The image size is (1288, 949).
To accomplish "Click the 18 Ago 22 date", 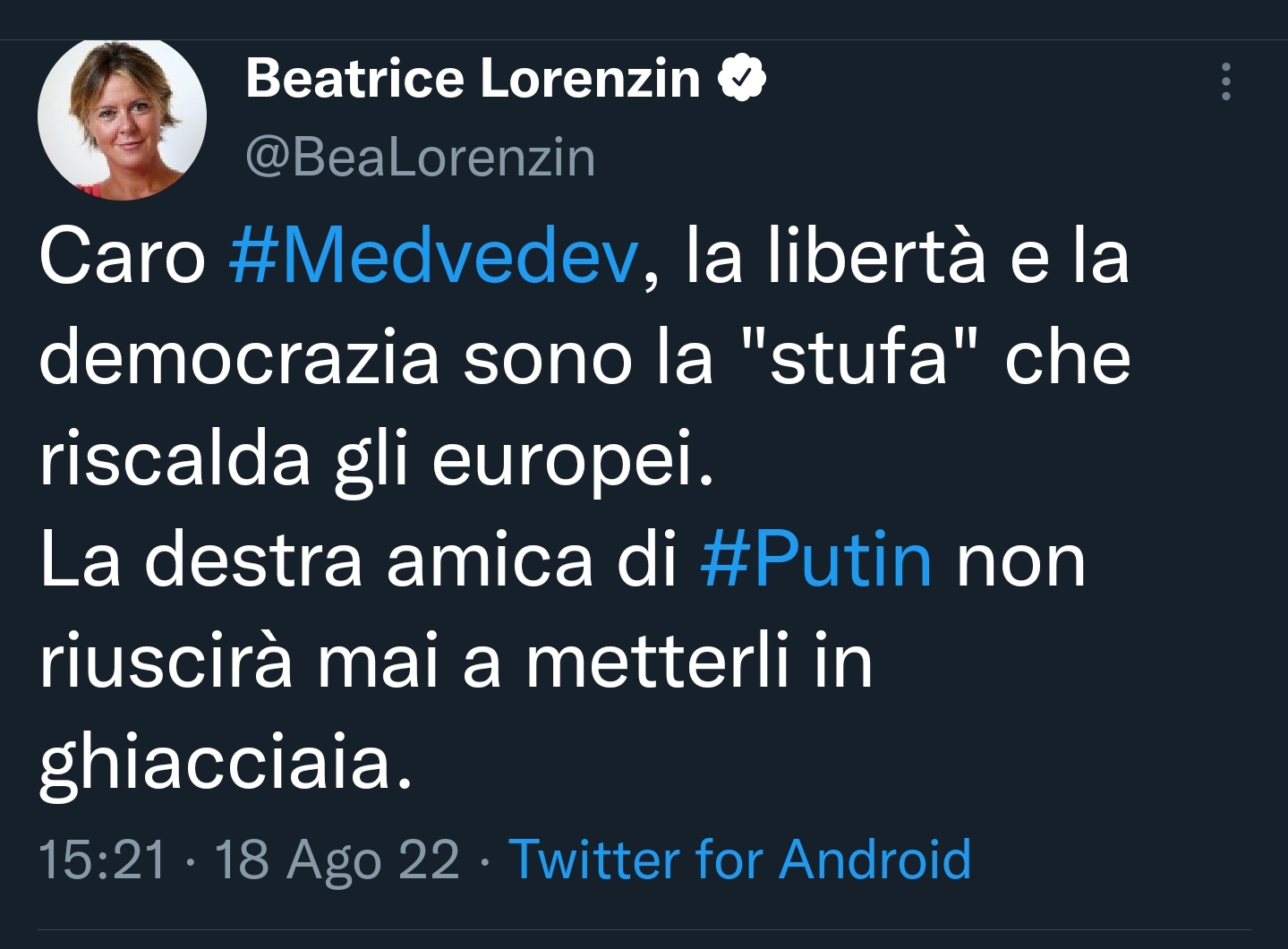I will 337,859.
